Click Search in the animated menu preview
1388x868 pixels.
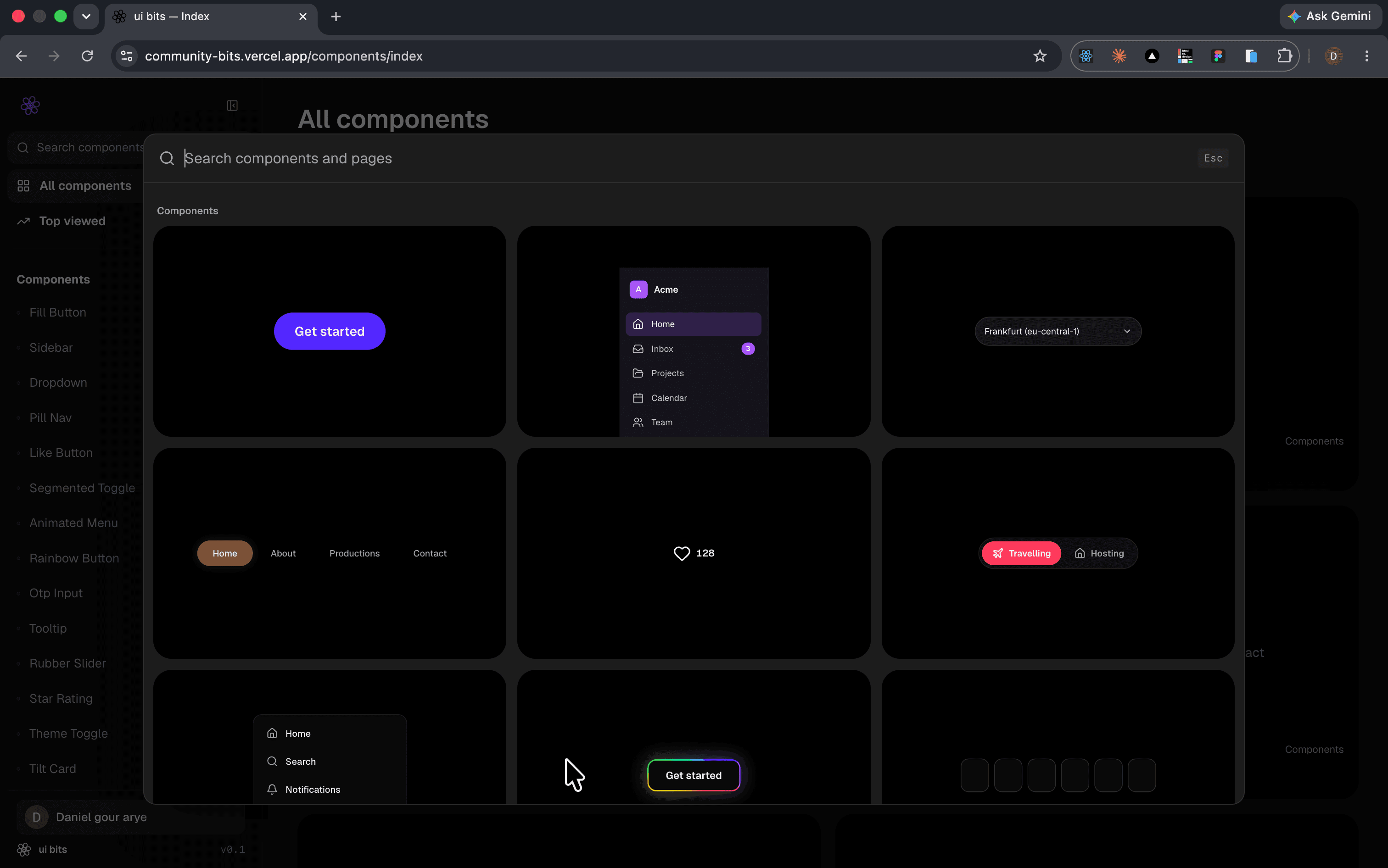point(329,761)
